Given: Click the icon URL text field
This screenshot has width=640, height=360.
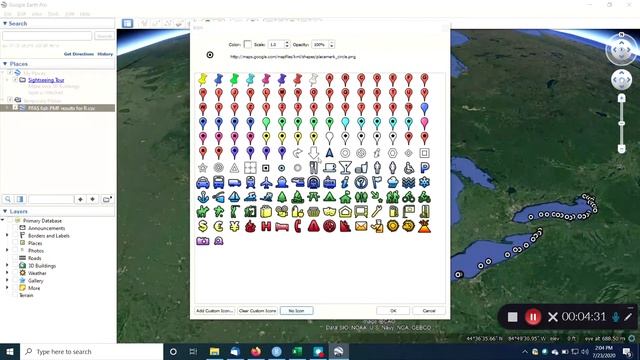Looking at the screenshot, I should tap(293, 57).
